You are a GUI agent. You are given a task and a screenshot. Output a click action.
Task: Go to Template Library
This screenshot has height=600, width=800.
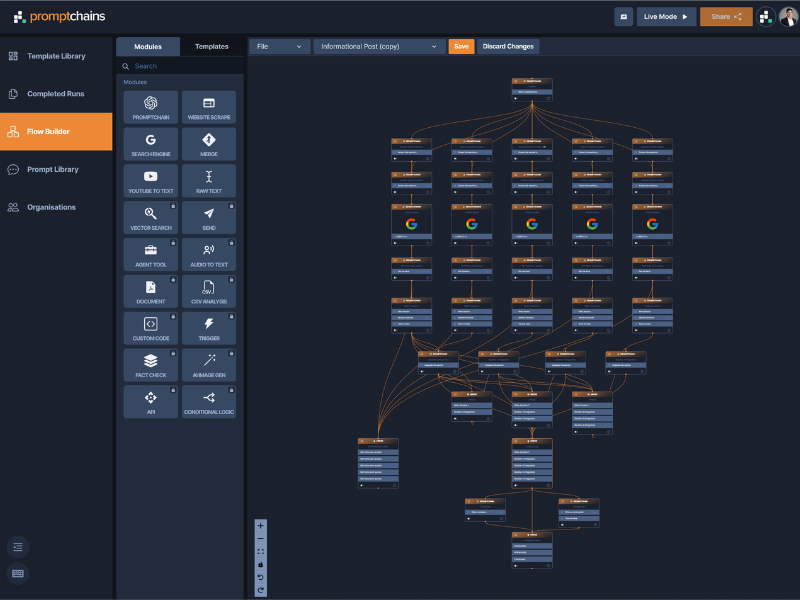click(x=56, y=56)
